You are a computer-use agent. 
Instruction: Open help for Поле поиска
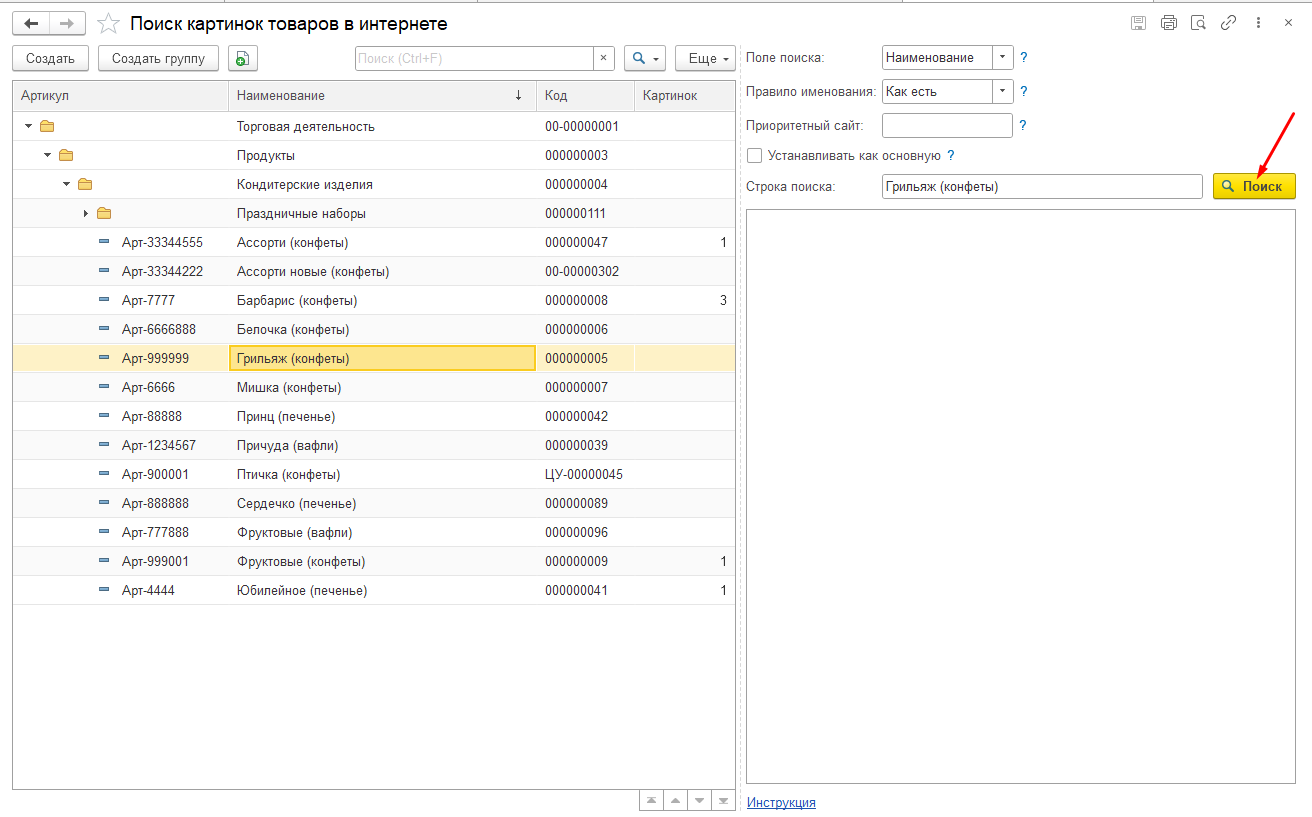(1023, 58)
